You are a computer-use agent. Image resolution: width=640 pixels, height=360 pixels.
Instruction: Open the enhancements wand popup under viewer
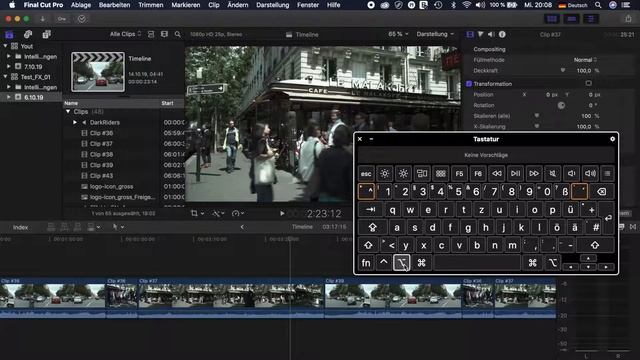(218, 213)
